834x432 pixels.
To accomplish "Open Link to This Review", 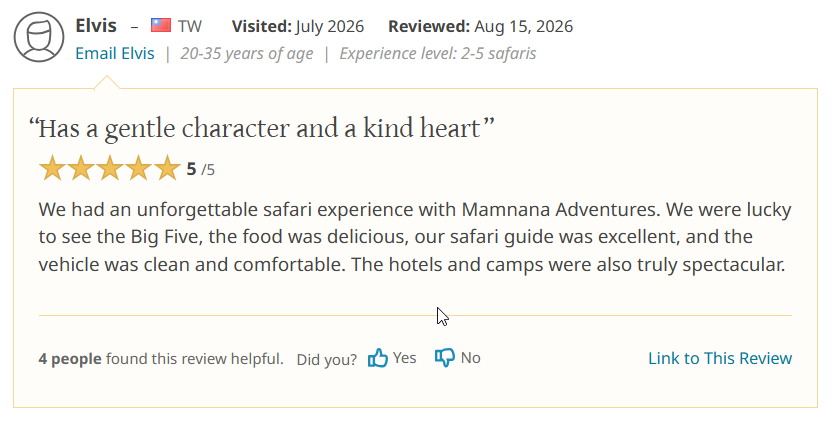I will [x=720, y=358].
